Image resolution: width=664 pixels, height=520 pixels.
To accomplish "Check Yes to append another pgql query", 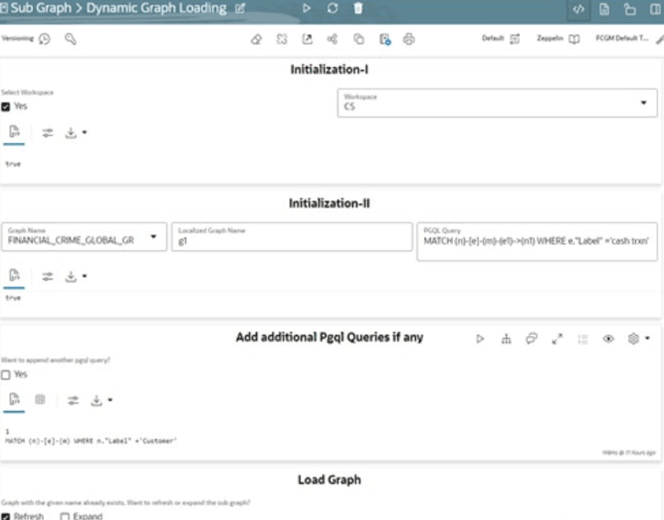I will (x=6, y=375).
